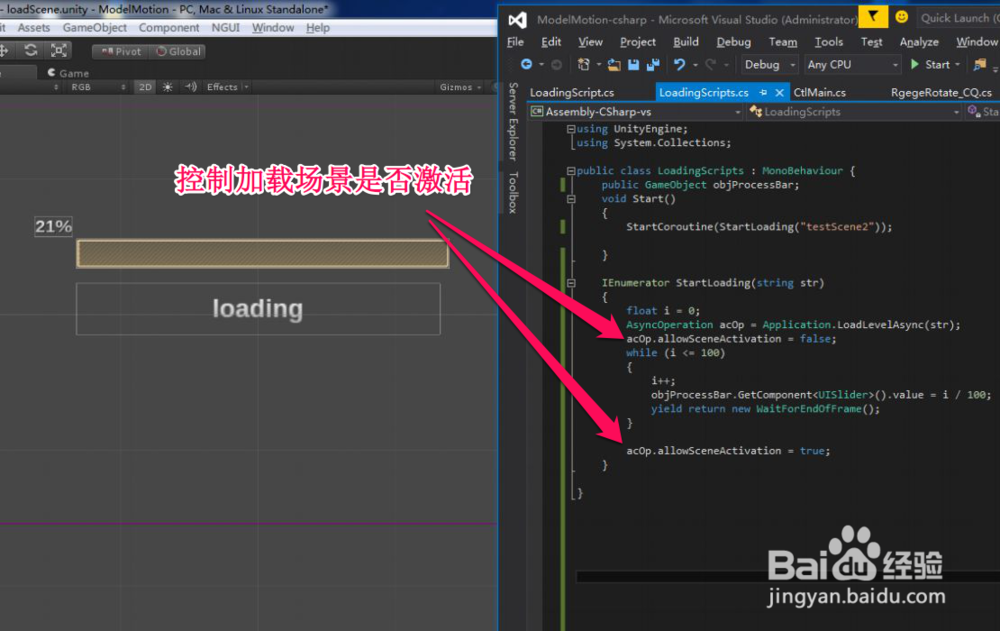
Task: Click the Navigate Backward arrow in Visual Studio
Action: [x=525, y=64]
